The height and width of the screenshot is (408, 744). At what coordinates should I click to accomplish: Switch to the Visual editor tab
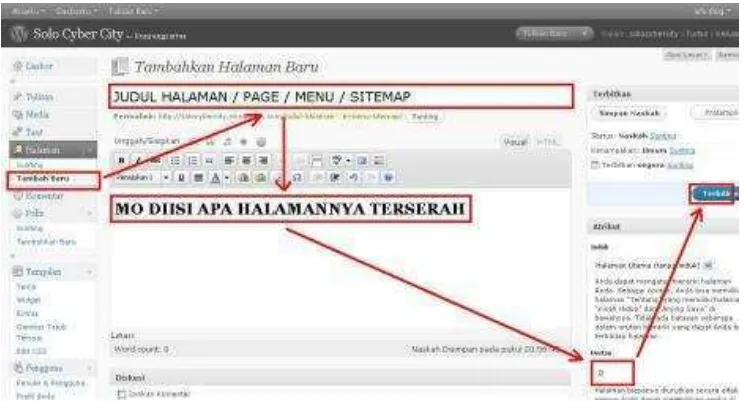515,142
